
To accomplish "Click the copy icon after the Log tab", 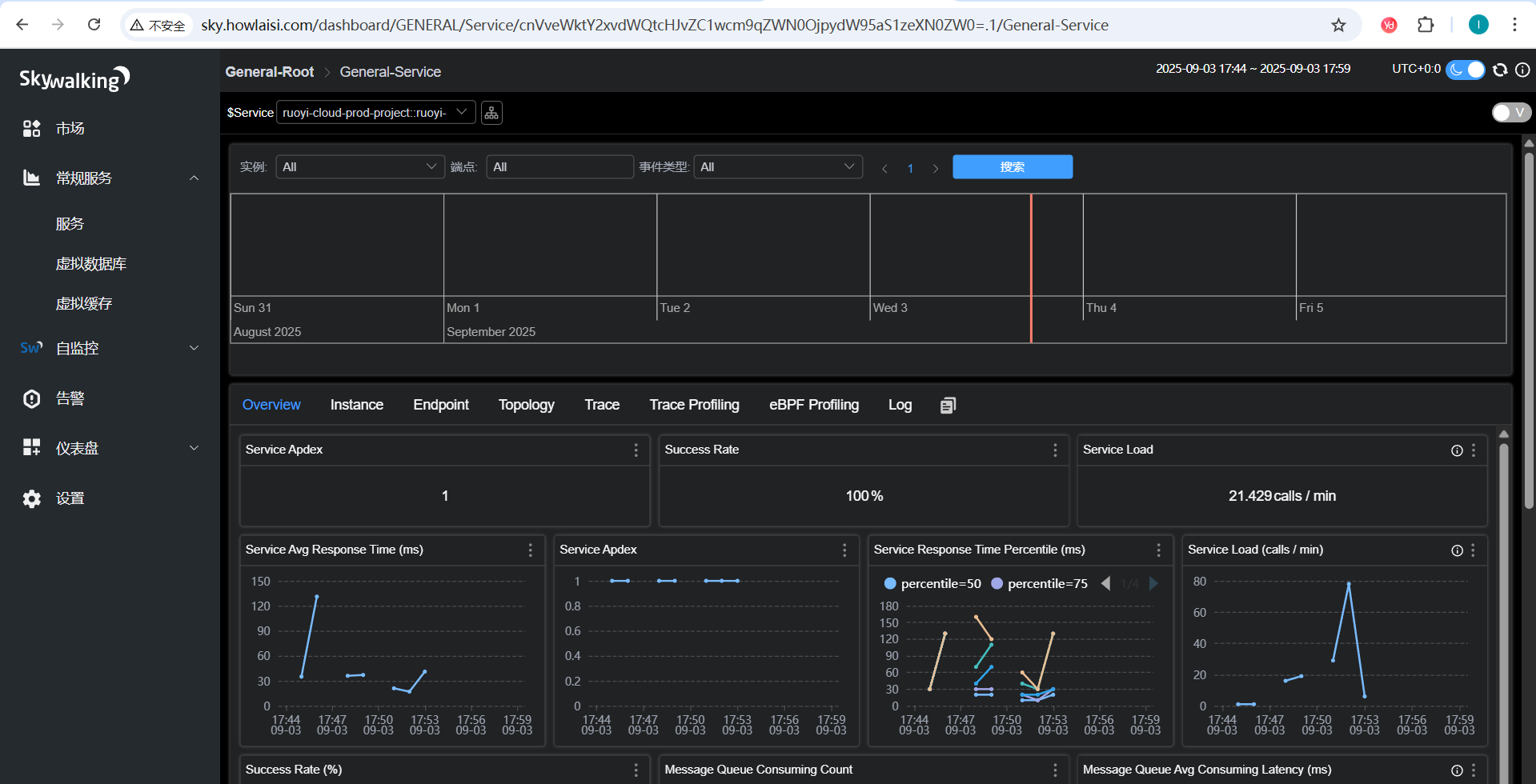I will 948,406.
